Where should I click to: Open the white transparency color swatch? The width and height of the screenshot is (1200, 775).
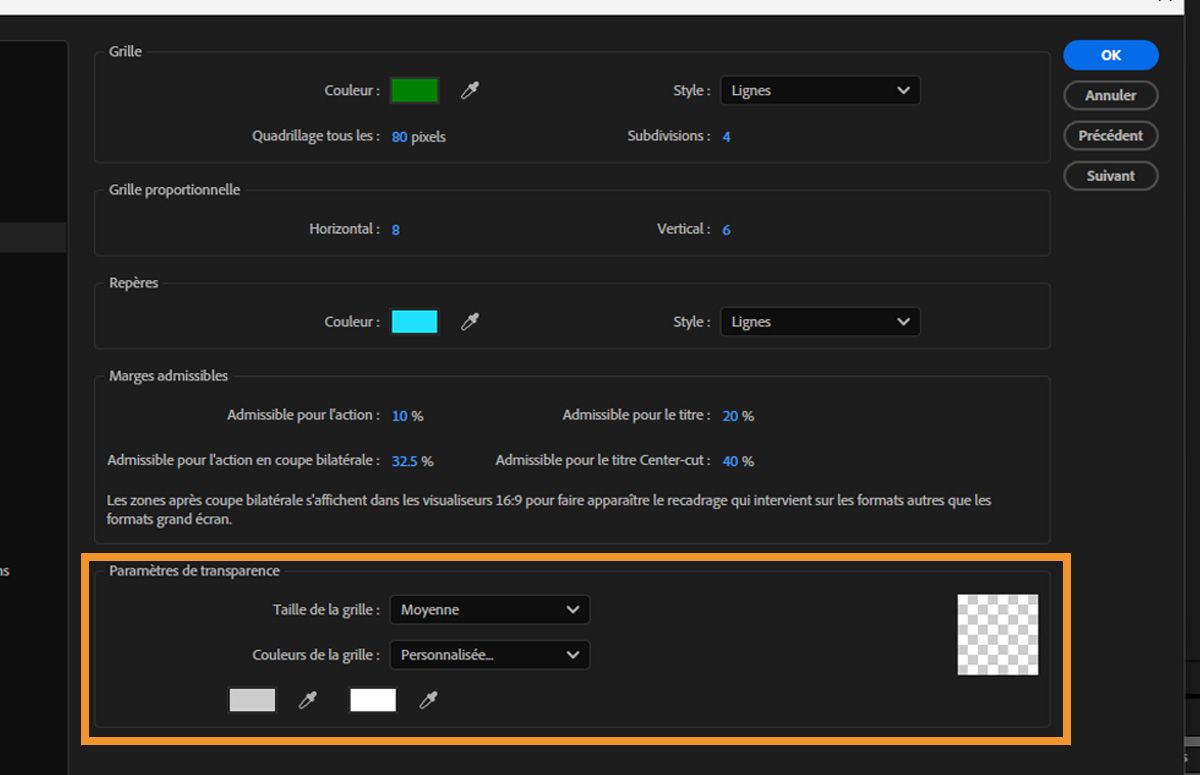point(373,700)
